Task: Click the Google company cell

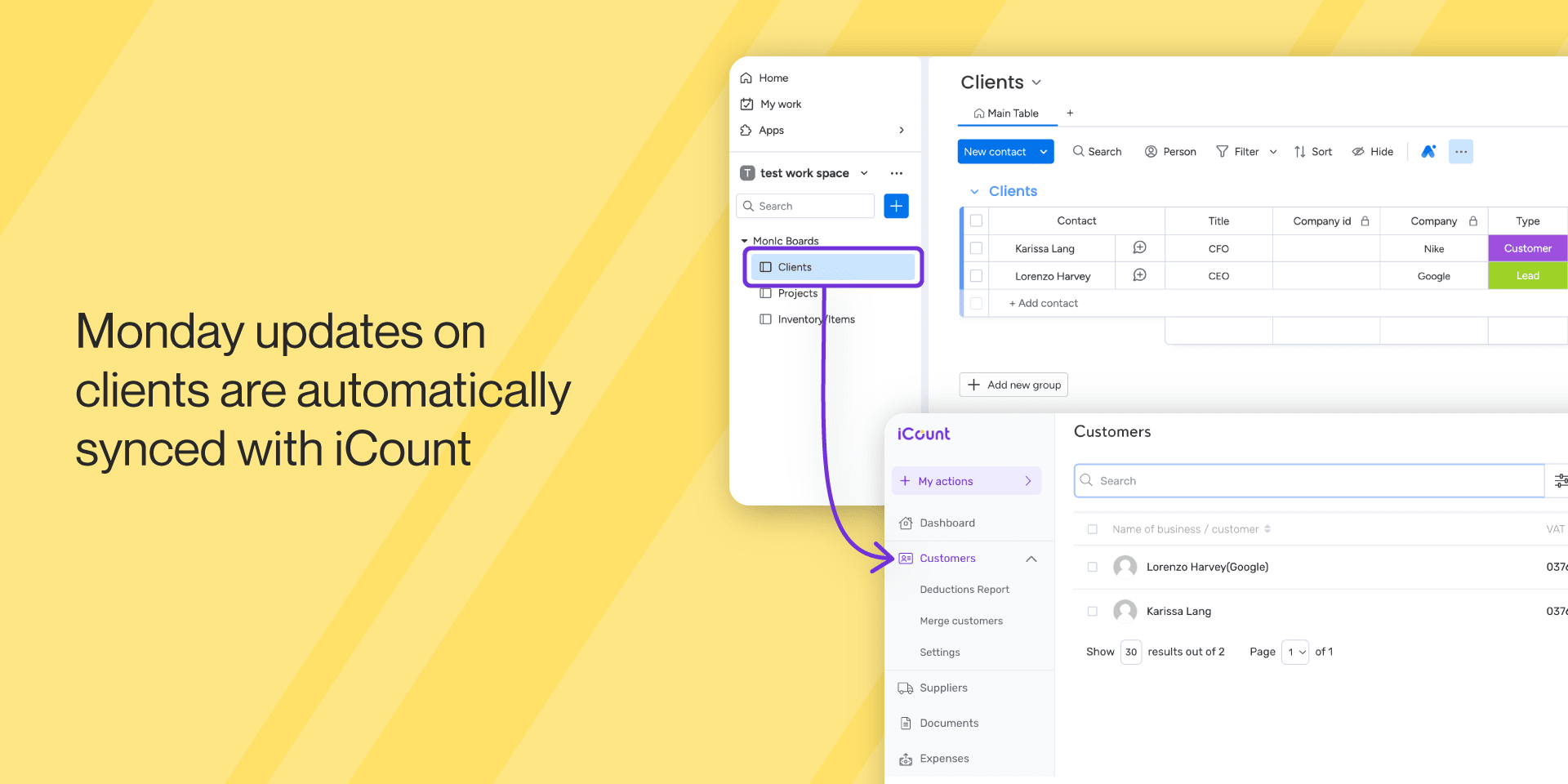Action: [x=1434, y=276]
